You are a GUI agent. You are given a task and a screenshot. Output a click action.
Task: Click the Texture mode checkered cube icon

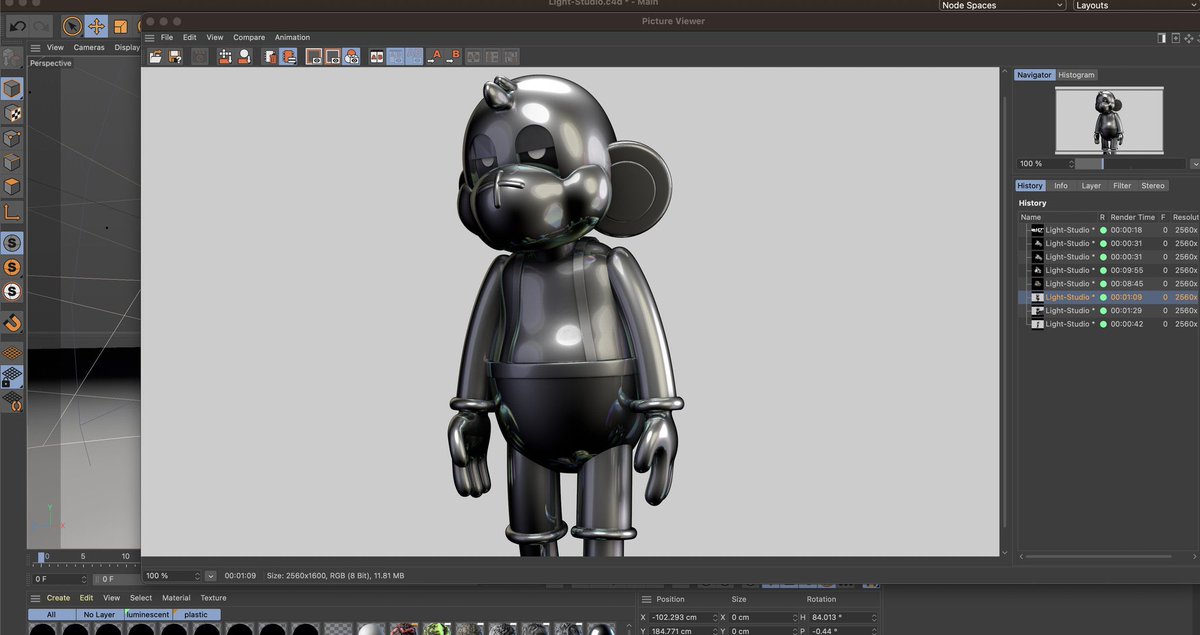point(12,113)
